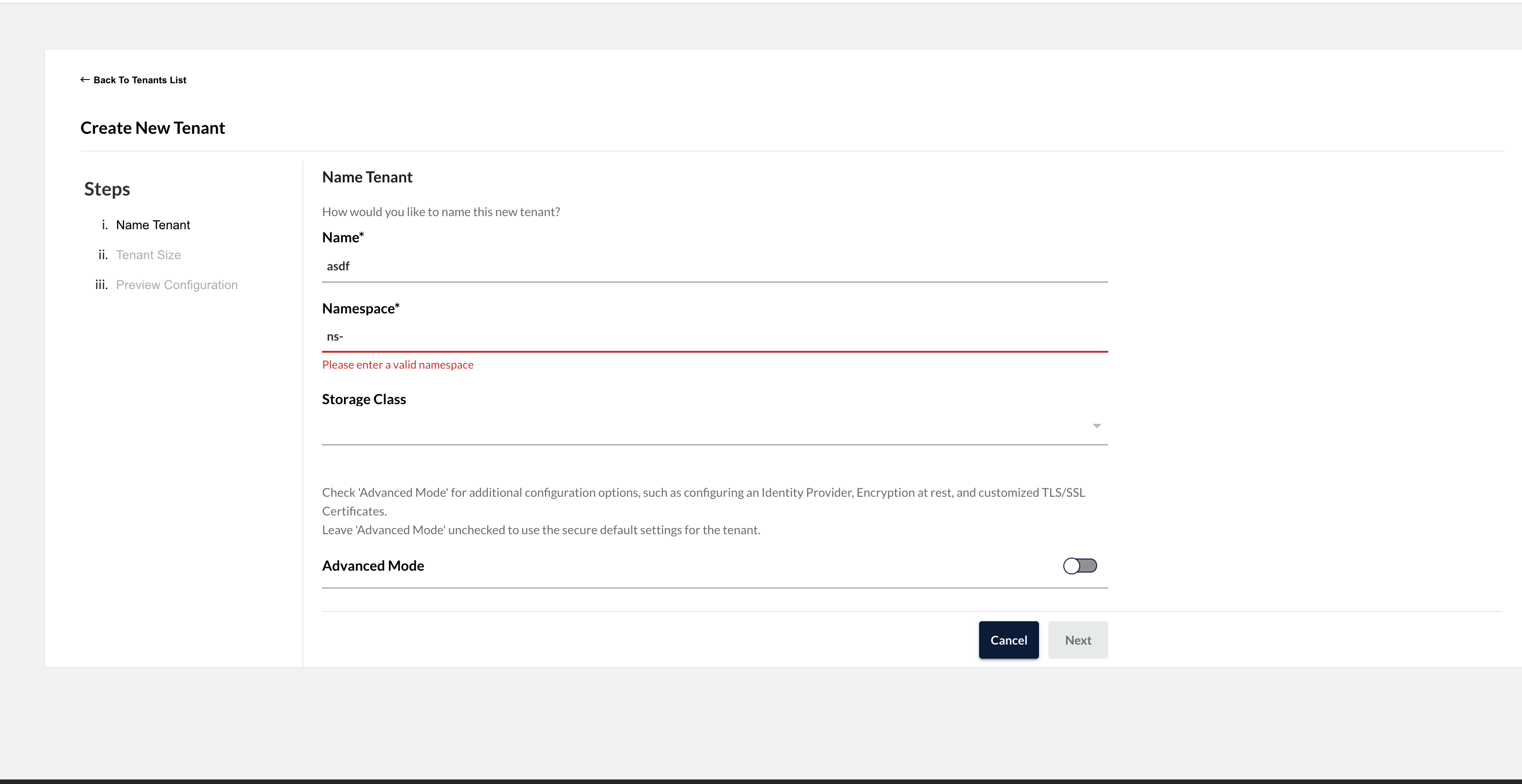
Task: Focus the Name input containing asdf
Action: click(715, 266)
